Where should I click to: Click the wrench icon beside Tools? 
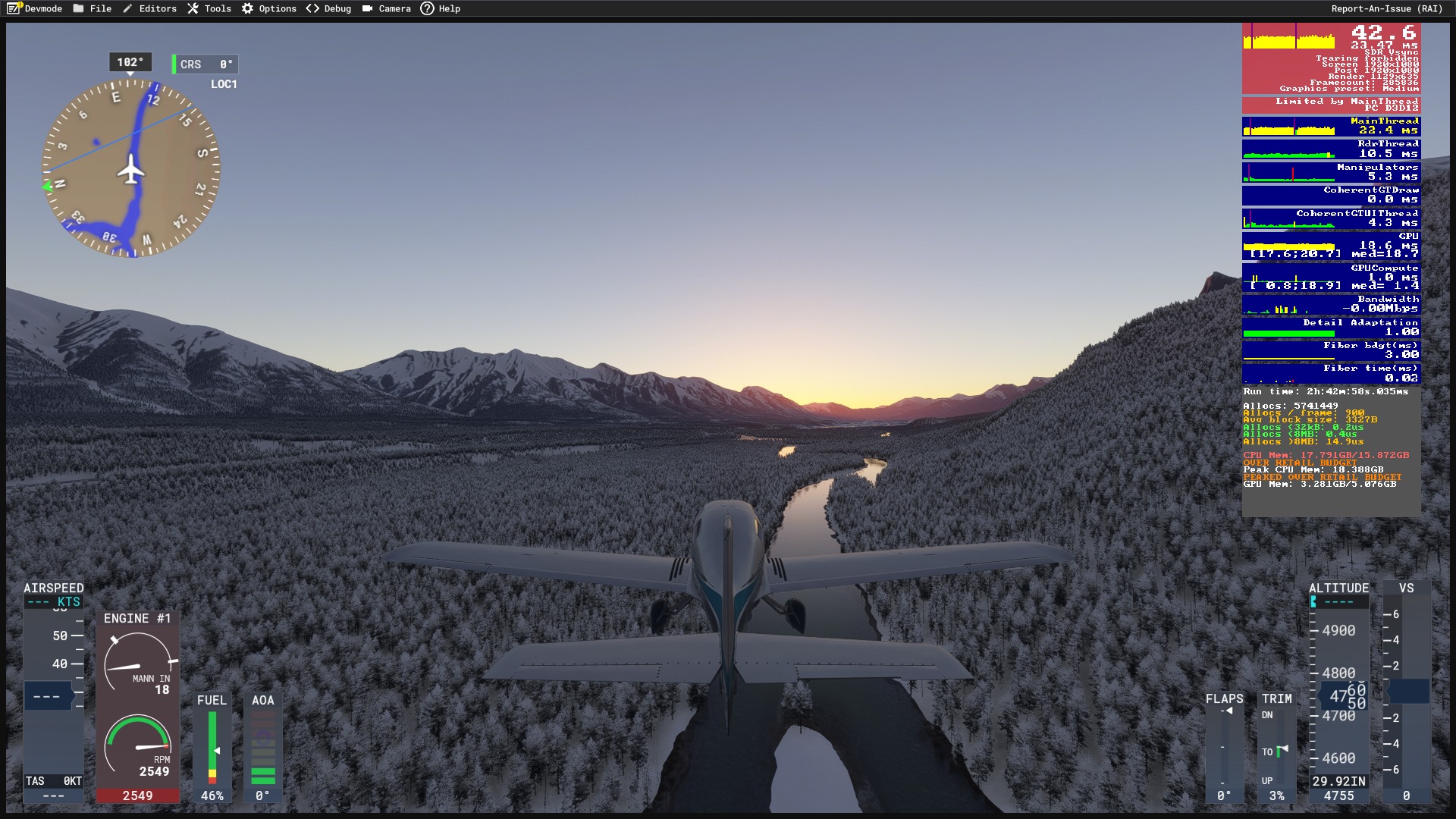point(193,8)
